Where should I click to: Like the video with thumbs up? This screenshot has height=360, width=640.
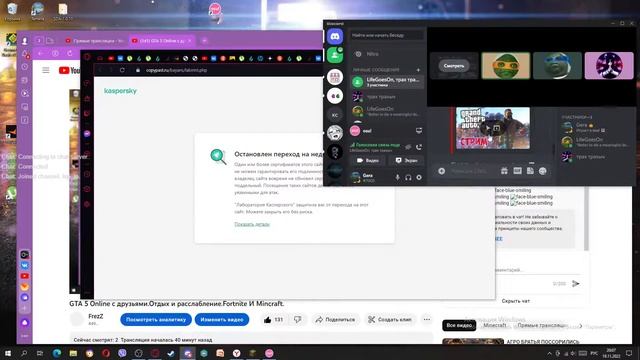(273, 320)
